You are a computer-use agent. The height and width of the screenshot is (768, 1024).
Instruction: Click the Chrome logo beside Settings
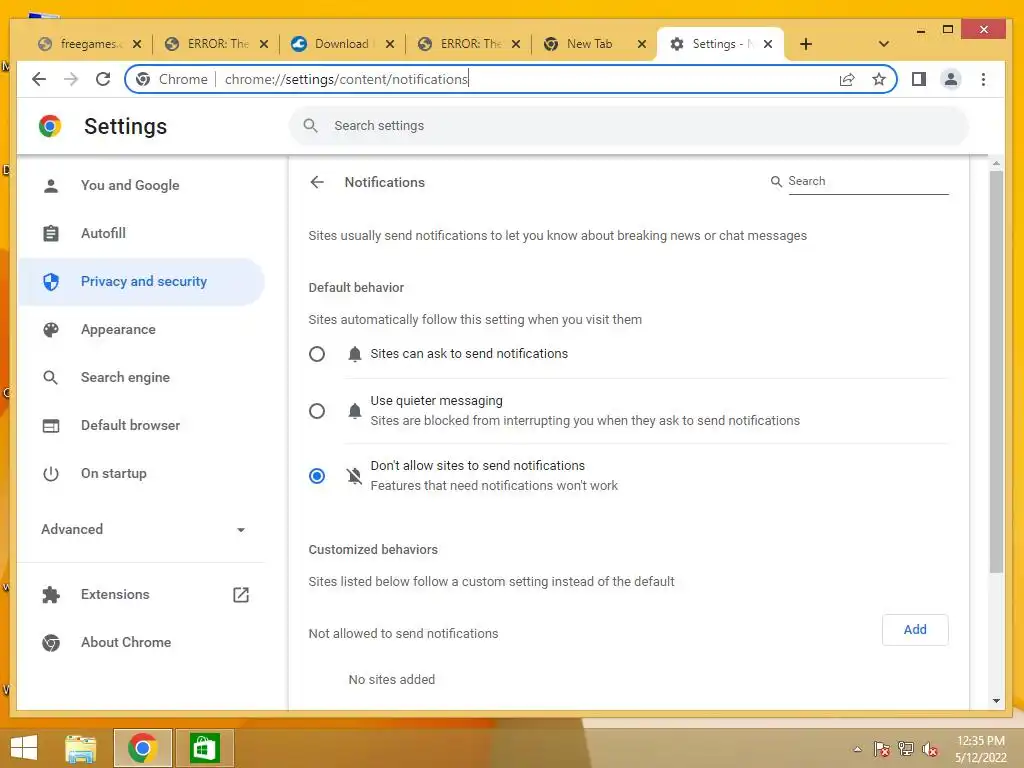[x=50, y=125]
